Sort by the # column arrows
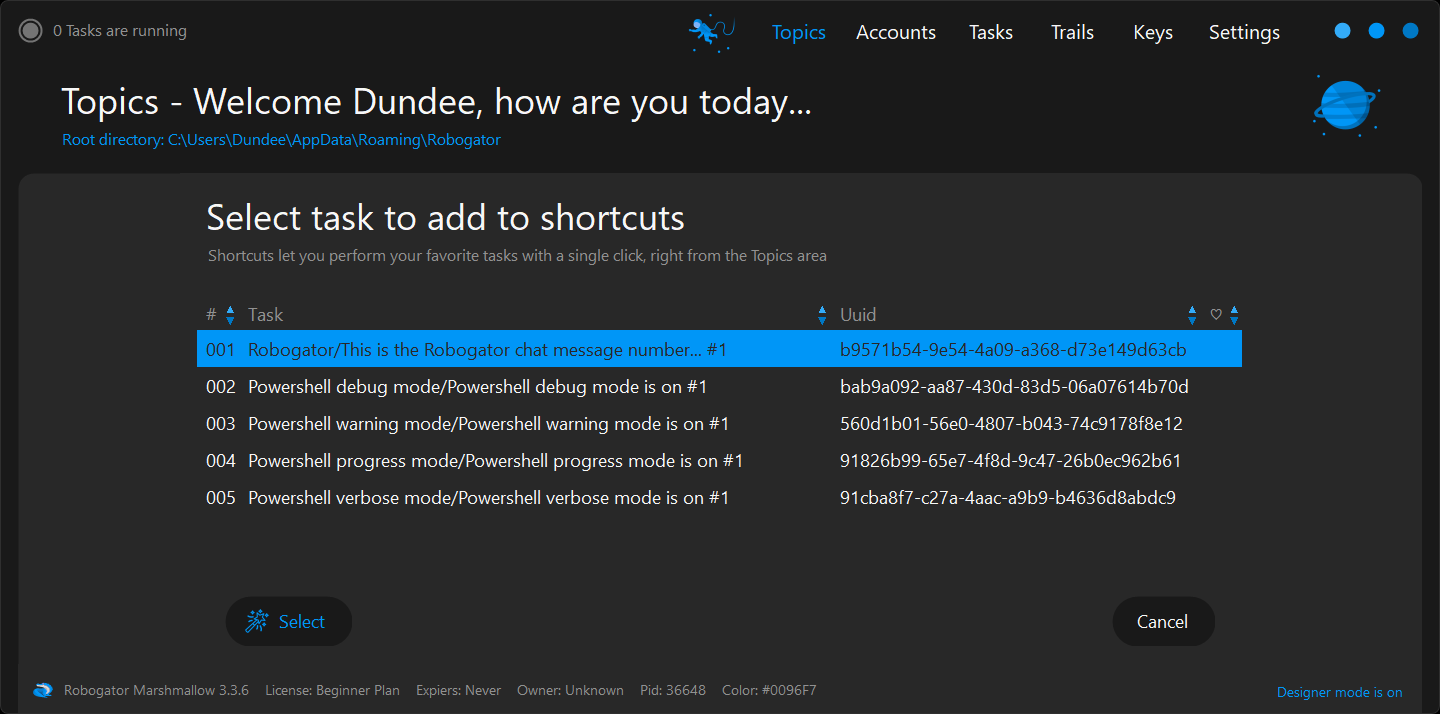Viewport: 1440px width, 714px height. click(230, 315)
